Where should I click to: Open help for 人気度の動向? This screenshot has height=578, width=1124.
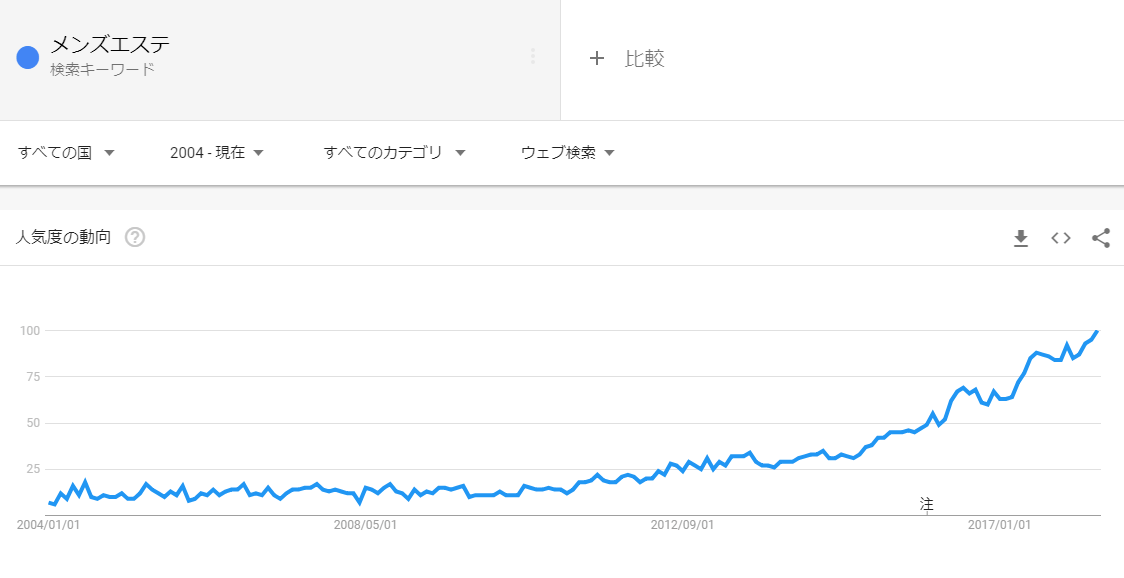135,237
